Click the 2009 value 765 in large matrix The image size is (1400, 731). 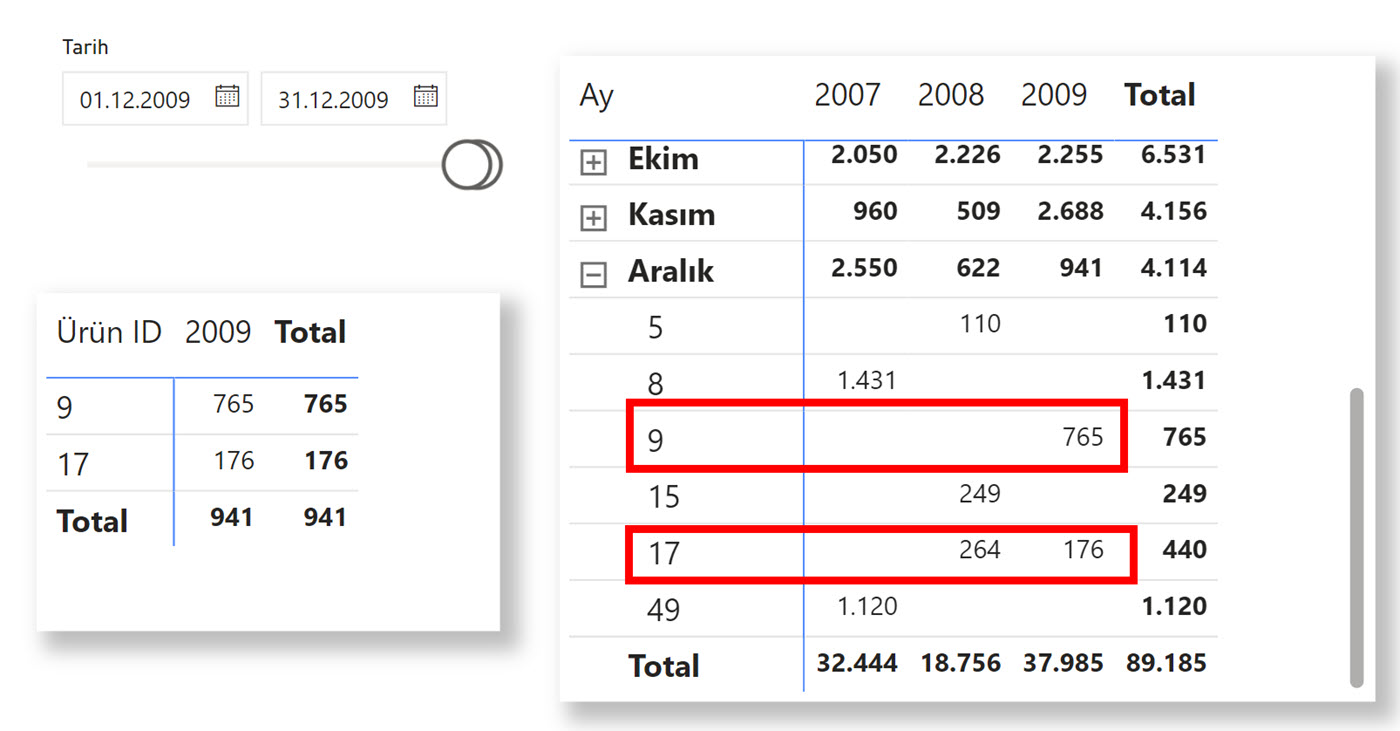1083,437
